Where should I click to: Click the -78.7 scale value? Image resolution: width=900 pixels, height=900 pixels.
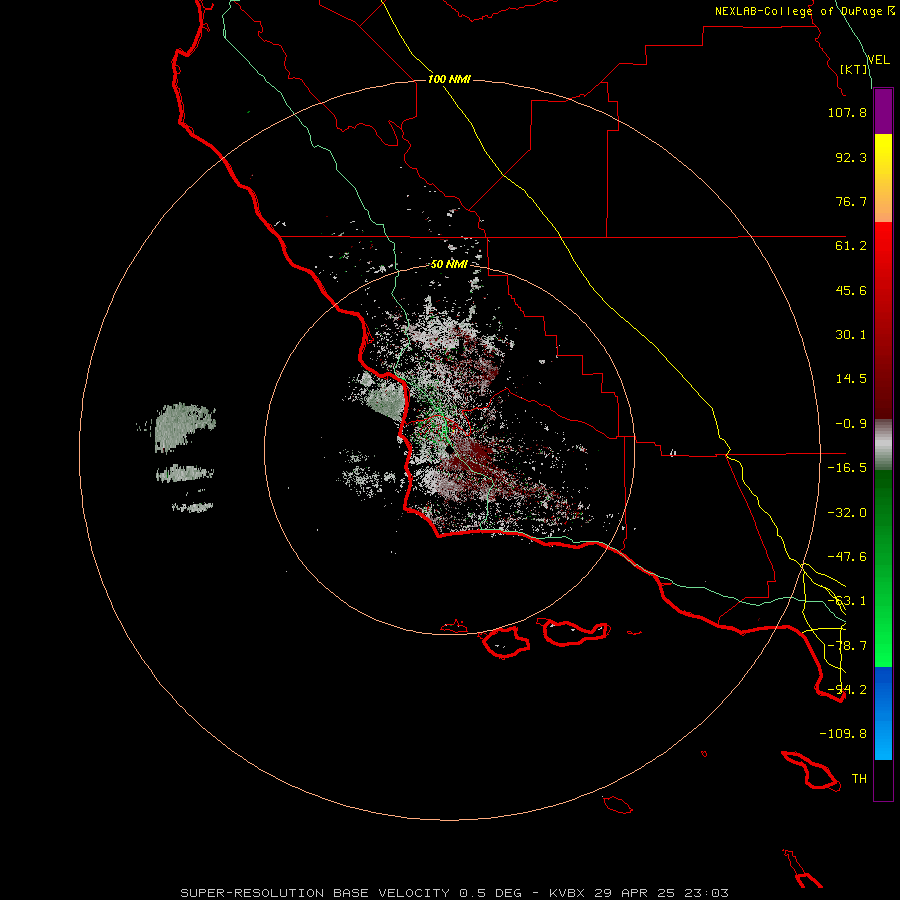(847, 646)
